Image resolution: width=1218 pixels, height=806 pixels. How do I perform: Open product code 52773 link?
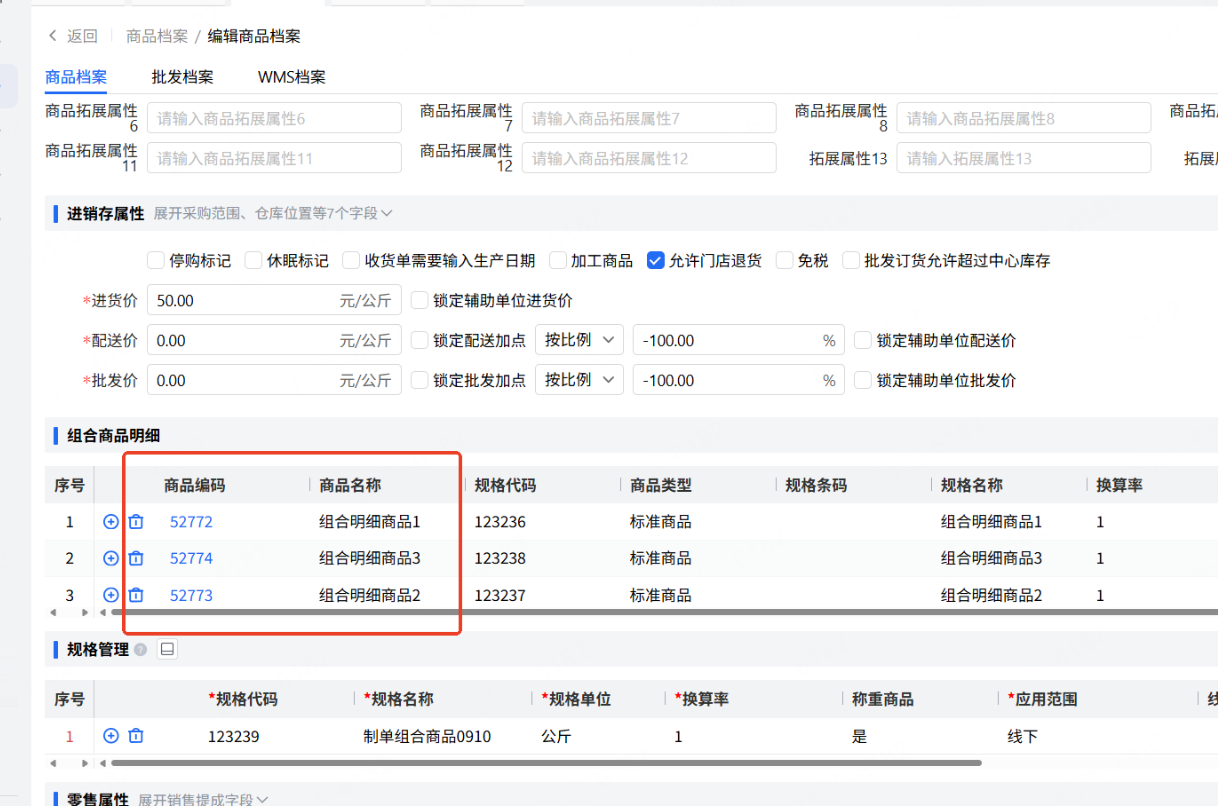coord(191,595)
